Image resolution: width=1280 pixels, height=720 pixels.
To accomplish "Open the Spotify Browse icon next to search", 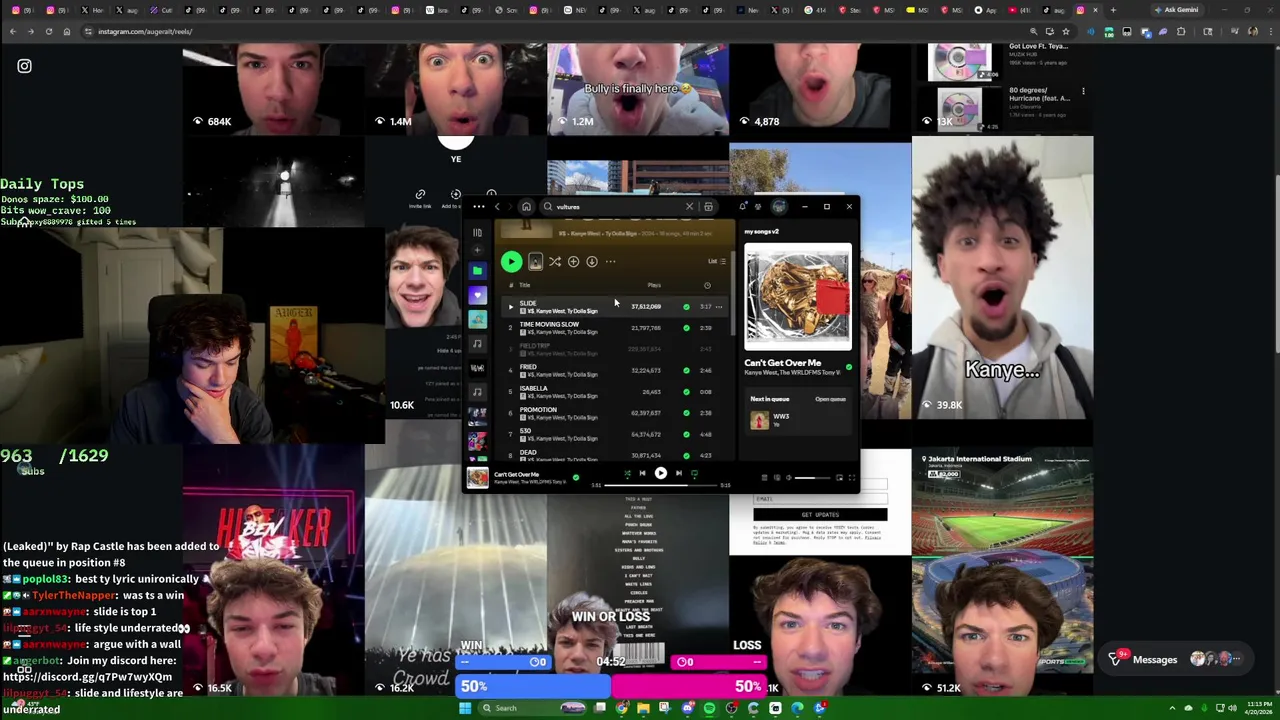I will [x=708, y=207].
